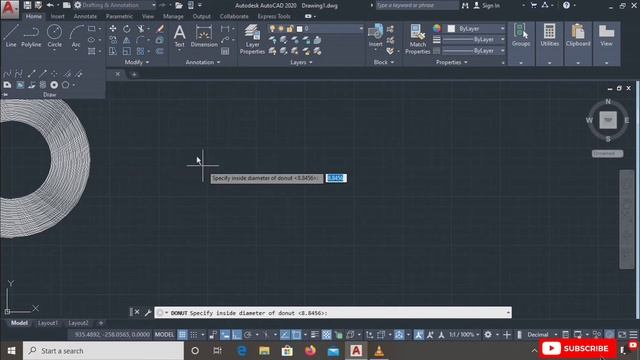
Task: Click the Rotate tool in Modify panel
Action: click(x=127, y=29)
